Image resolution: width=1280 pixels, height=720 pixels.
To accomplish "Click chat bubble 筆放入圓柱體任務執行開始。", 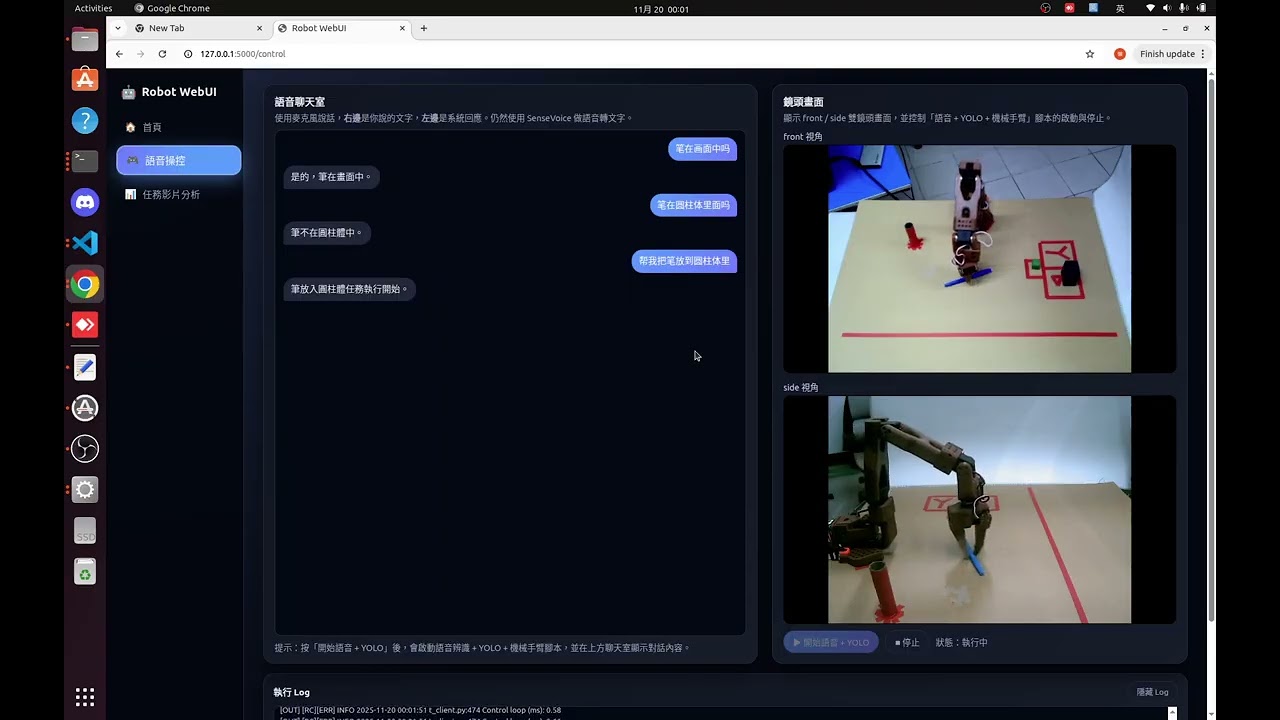I will (x=349, y=289).
